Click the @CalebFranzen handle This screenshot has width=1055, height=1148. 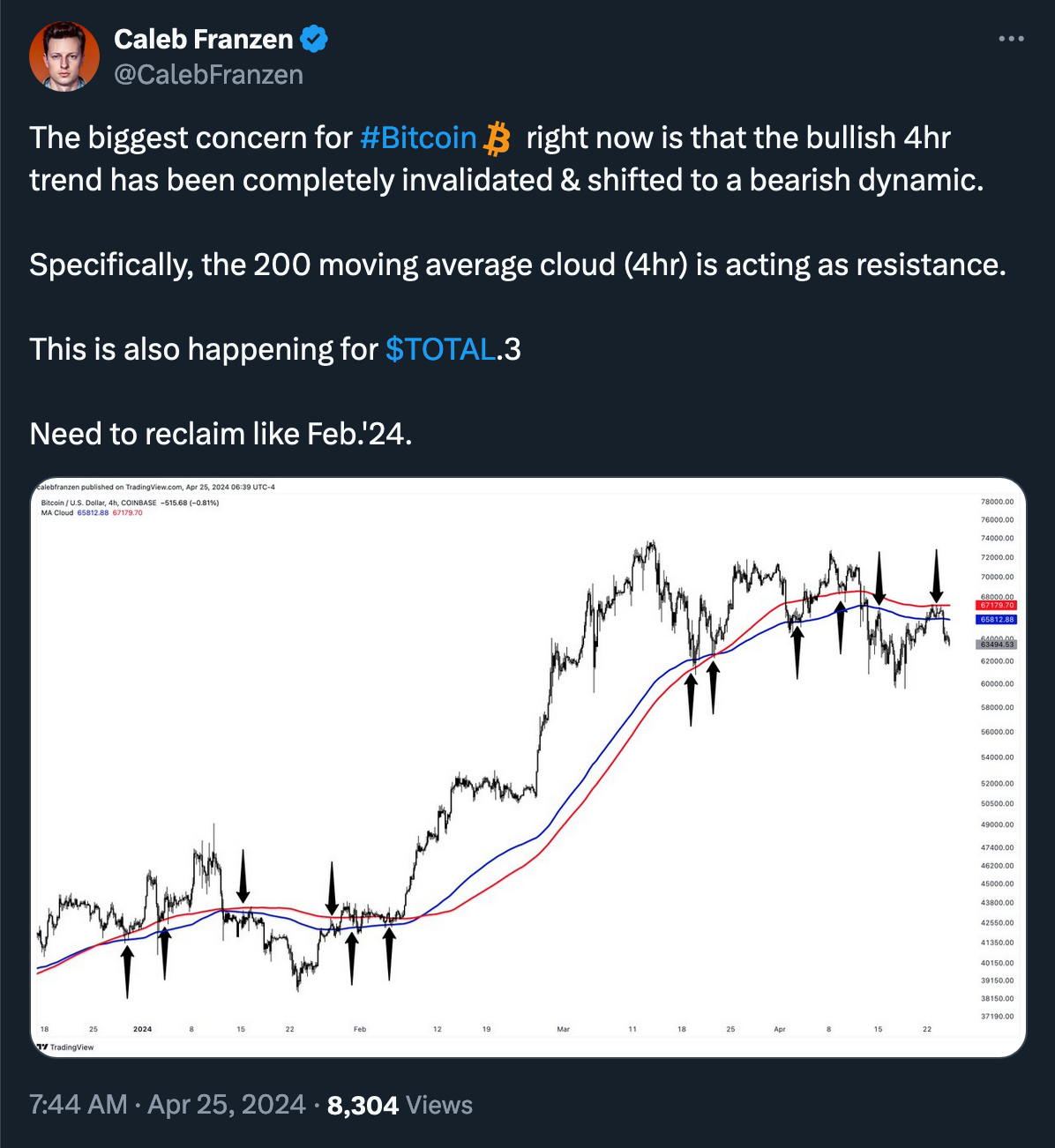pos(208,75)
